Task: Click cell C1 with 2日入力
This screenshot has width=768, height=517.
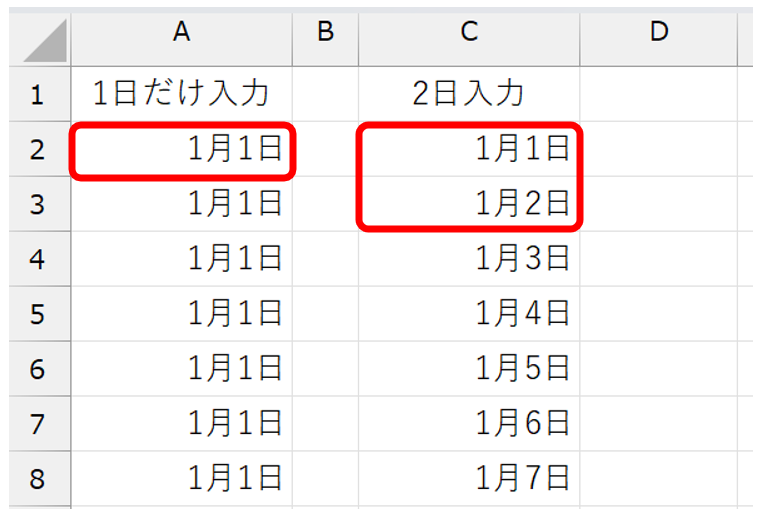Action: pos(469,95)
